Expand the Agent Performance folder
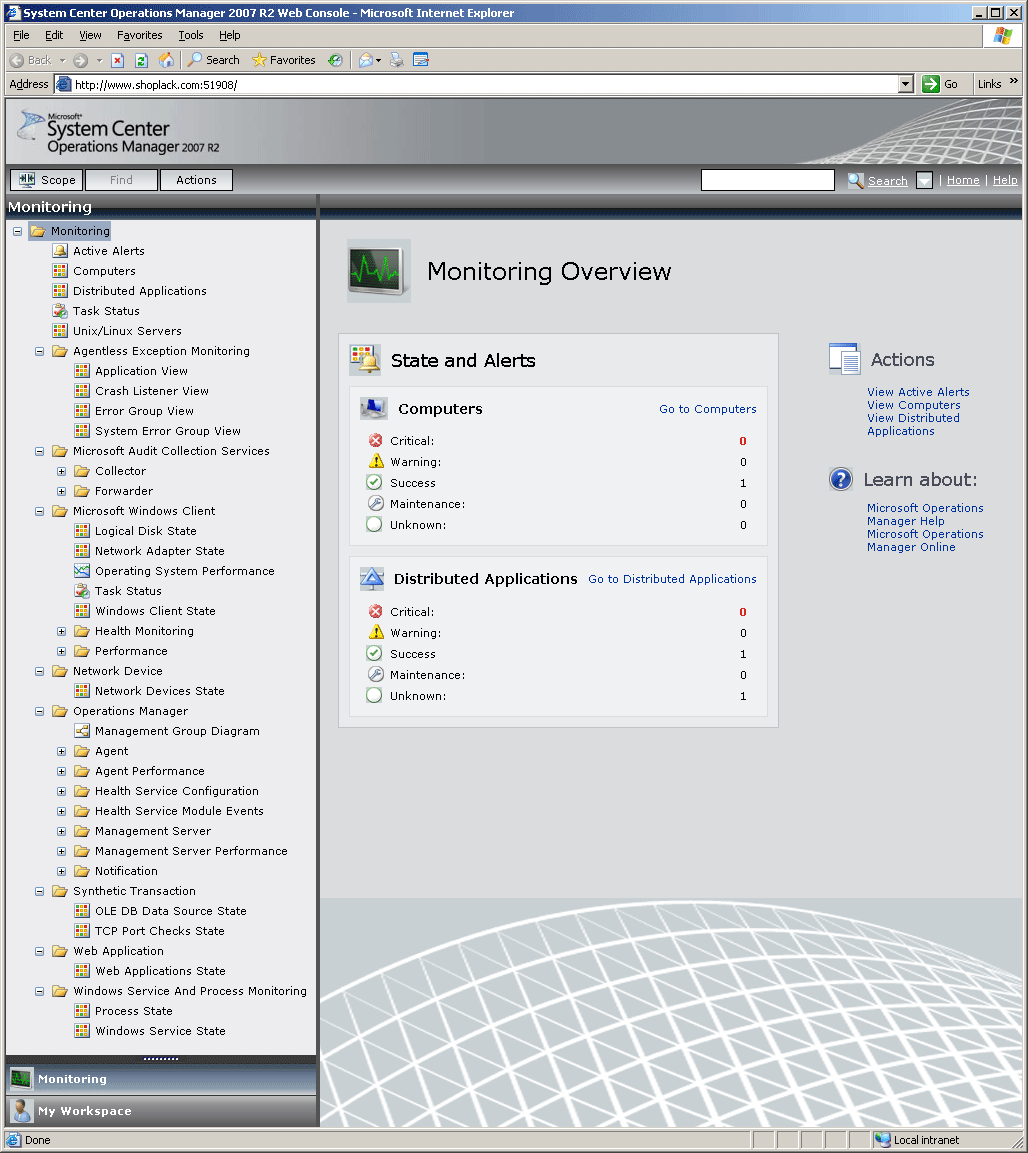Image resolution: width=1028 pixels, height=1153 pixels. click(x=62, y=771)
